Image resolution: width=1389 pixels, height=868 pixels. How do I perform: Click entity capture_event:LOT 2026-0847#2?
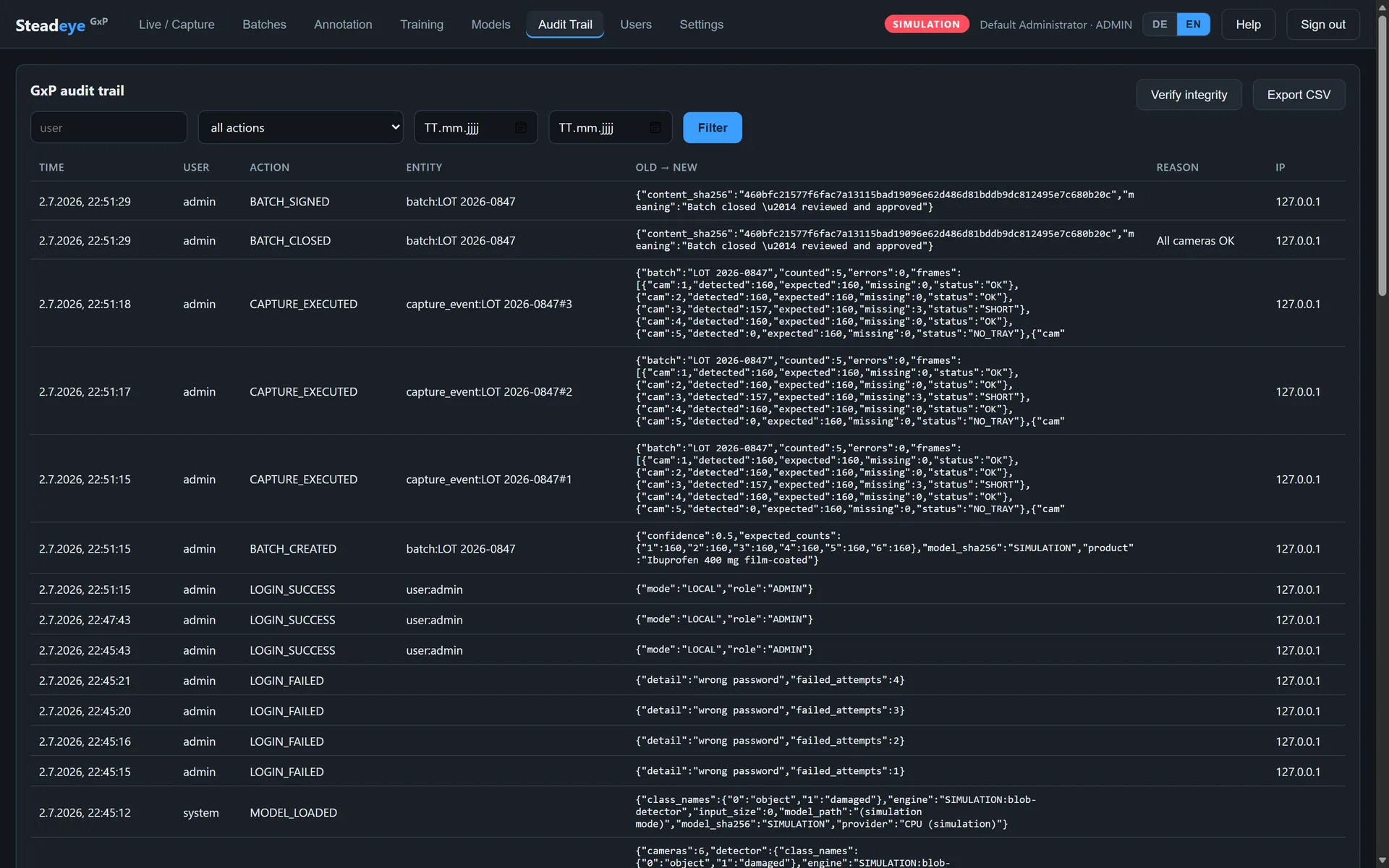coord(489,391)
